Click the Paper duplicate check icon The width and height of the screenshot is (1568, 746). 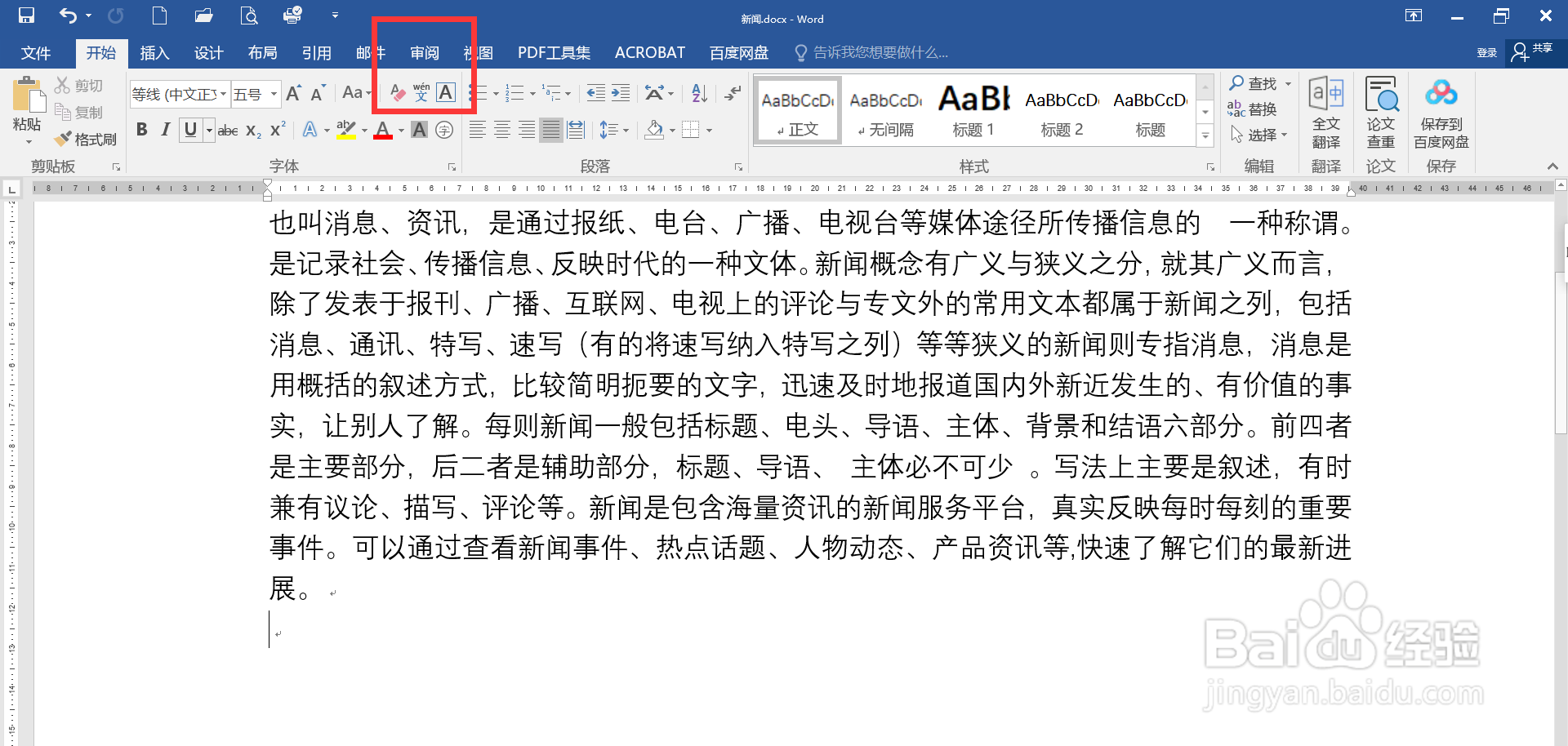point(1381,113)
